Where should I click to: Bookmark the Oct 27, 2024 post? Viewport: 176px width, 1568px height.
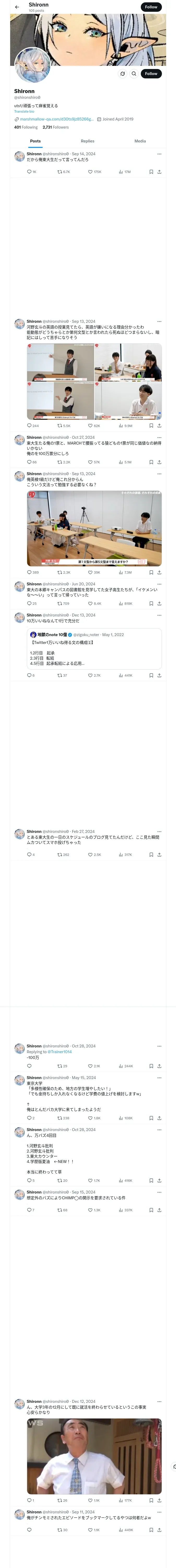pyautogui.click(x=151, y=462)
